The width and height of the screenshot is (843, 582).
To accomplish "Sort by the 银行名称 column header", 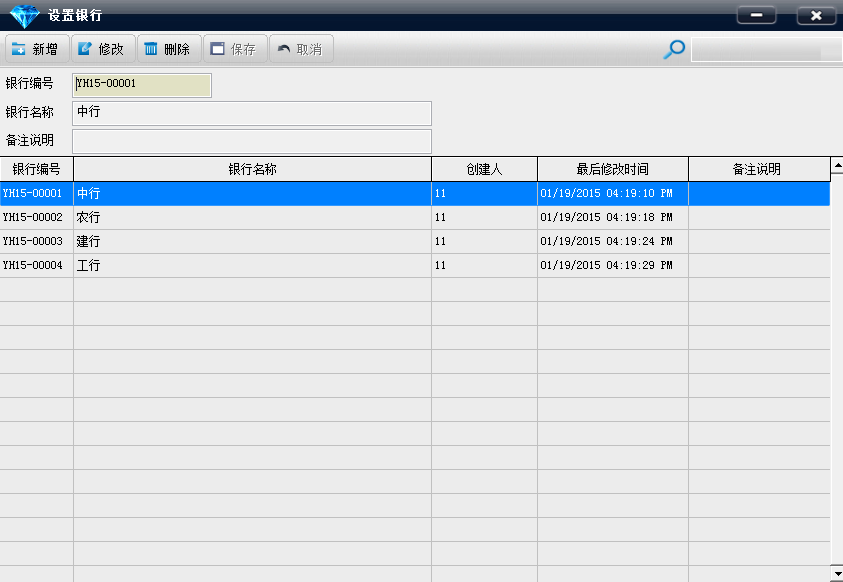I will [252, 169].
